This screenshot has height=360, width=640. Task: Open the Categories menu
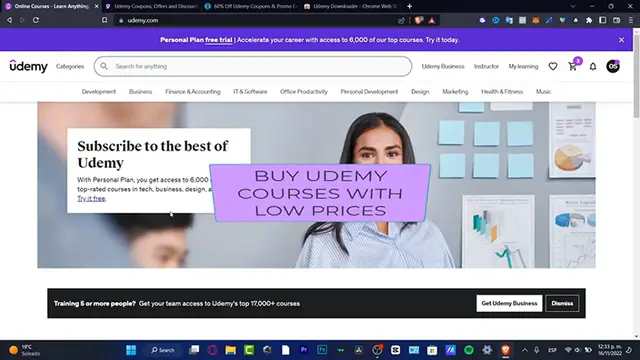click(x=70, y=67)
